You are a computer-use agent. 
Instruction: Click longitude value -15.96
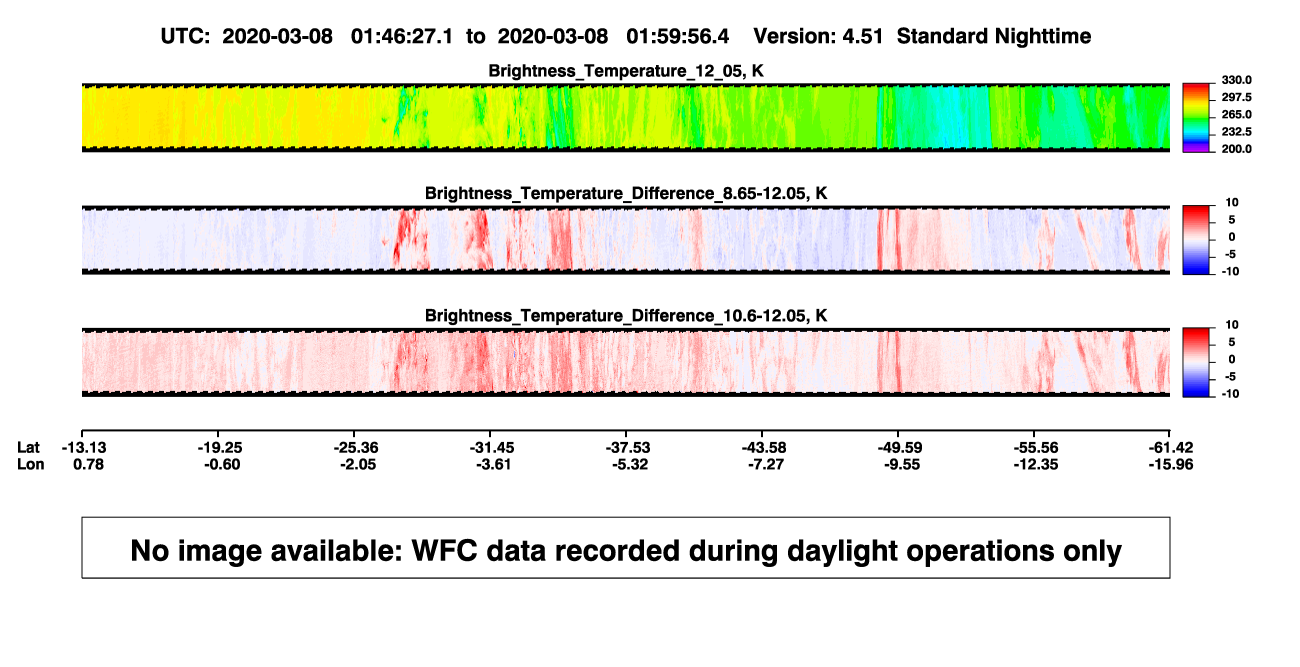click(x=1171, y=464)
